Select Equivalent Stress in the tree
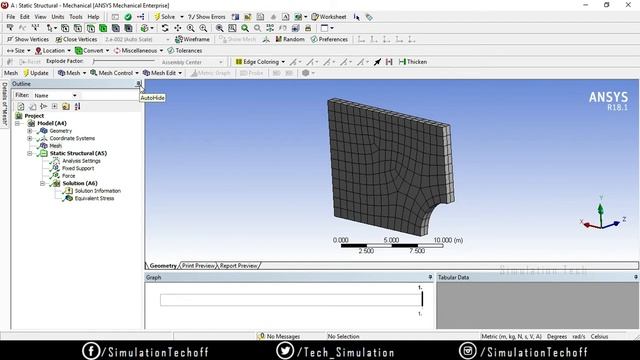Viewport: 640px width, 360px height. 94,198
